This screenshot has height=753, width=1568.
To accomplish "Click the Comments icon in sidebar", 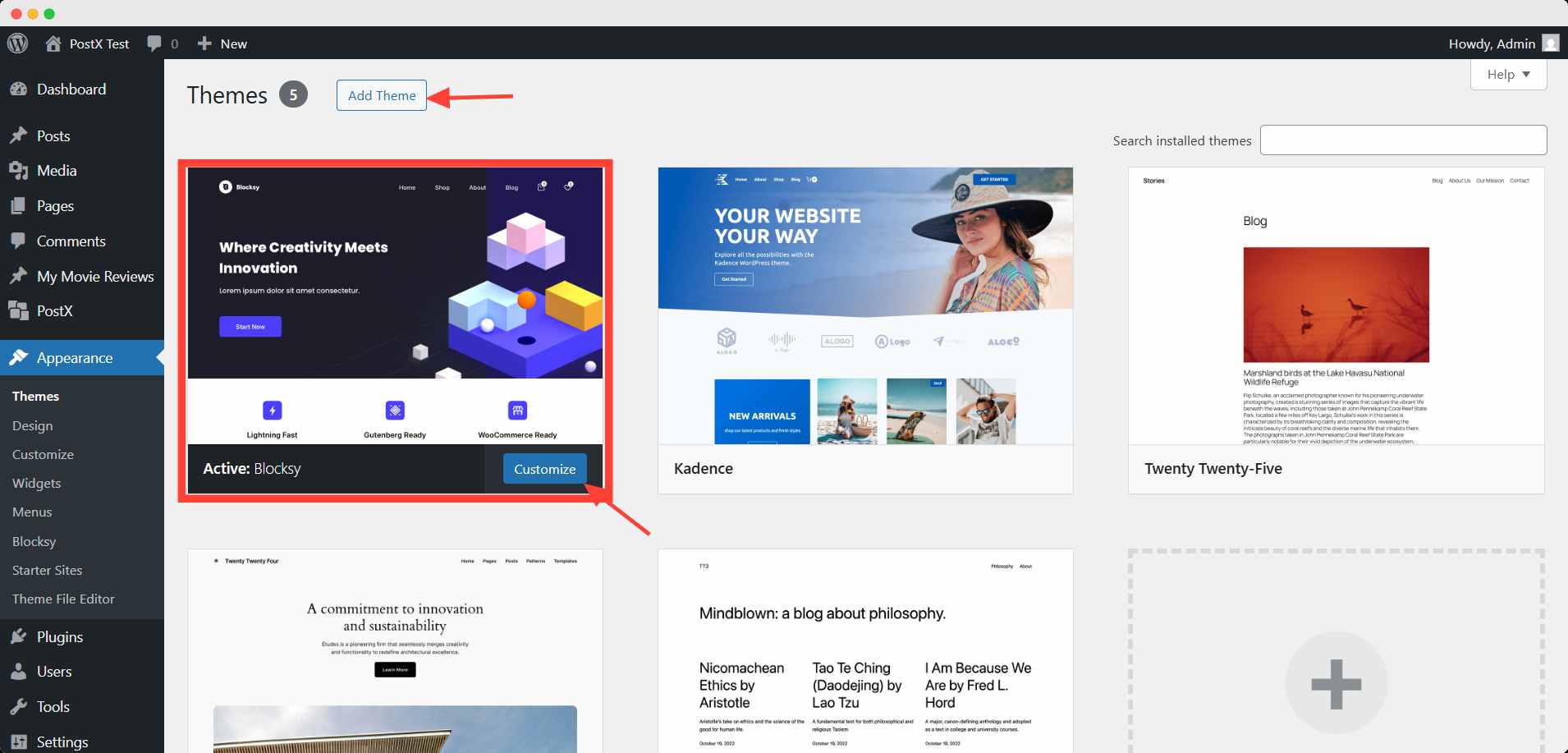I will (19, 241).
